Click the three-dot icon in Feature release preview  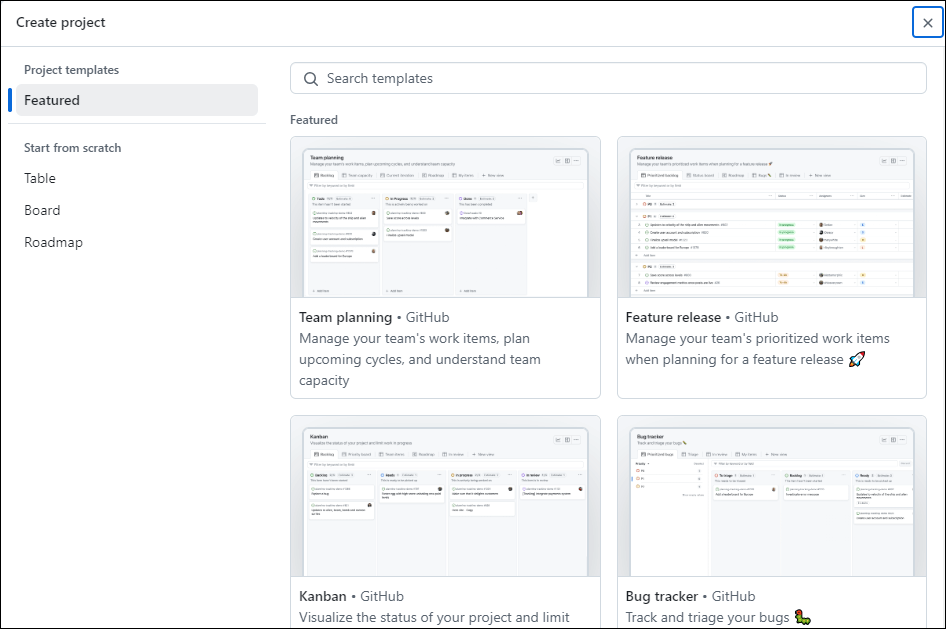(904, 160)
